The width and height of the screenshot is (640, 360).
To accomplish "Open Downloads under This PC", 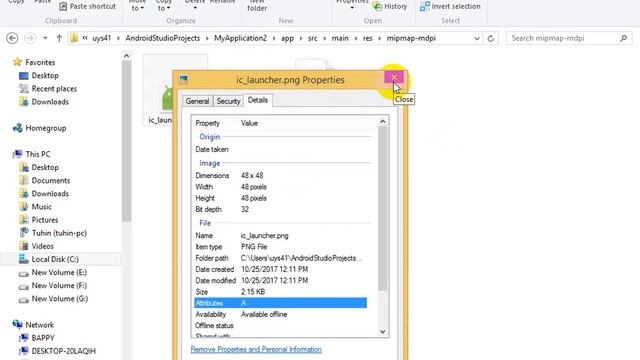I will pos(50,193).
